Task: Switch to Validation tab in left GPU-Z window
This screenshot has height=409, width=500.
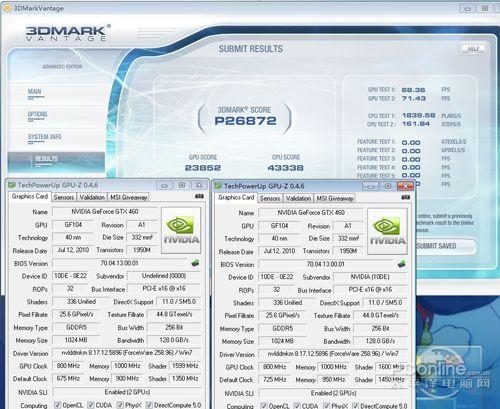Action: coord(92,197)
